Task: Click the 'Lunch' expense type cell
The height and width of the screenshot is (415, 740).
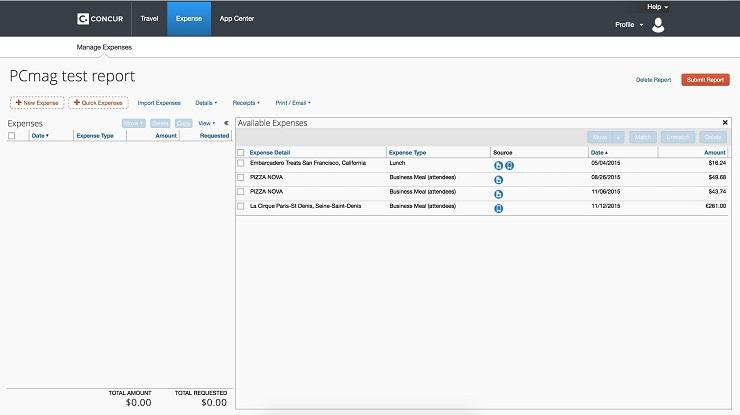Action: tap(397, 163)
